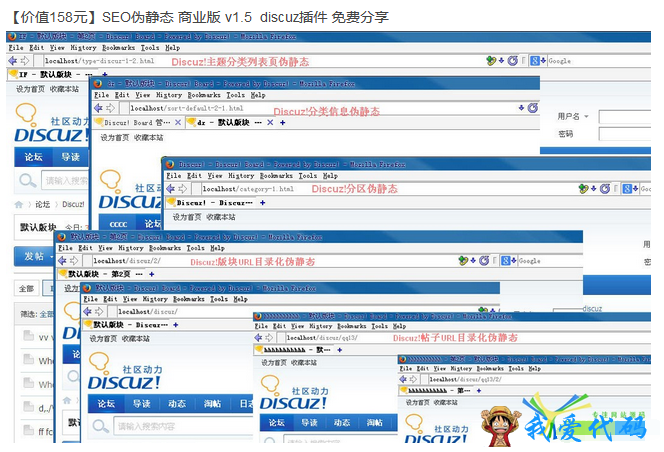
Task: Go forward in type-discuz-1-2.html Firefox window
Action: tap(25, 61)
